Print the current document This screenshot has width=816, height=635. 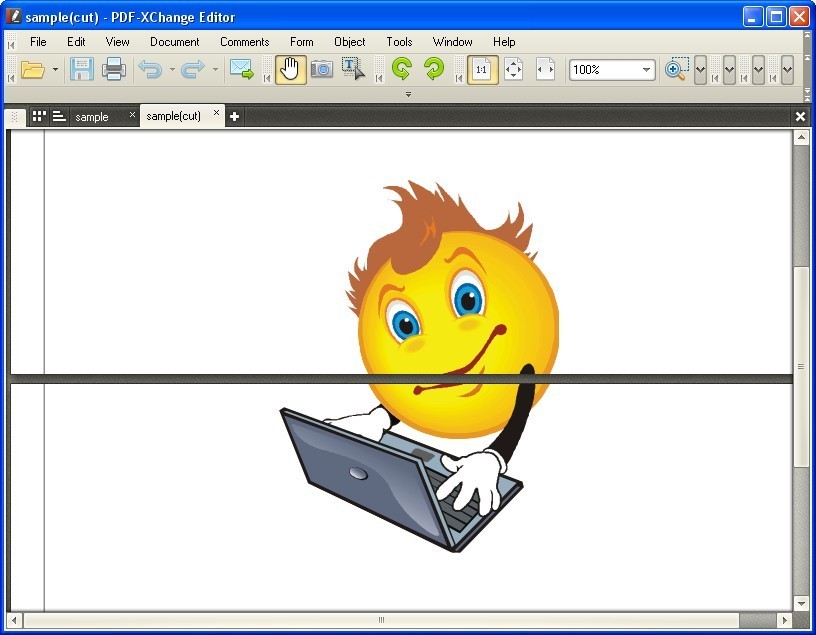point(111,70)
